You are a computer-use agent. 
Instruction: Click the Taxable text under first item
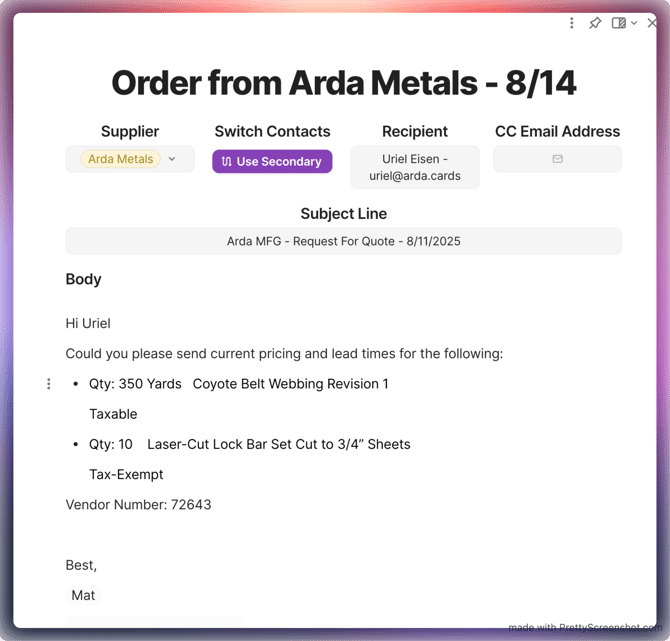click(x=113, y=414)
